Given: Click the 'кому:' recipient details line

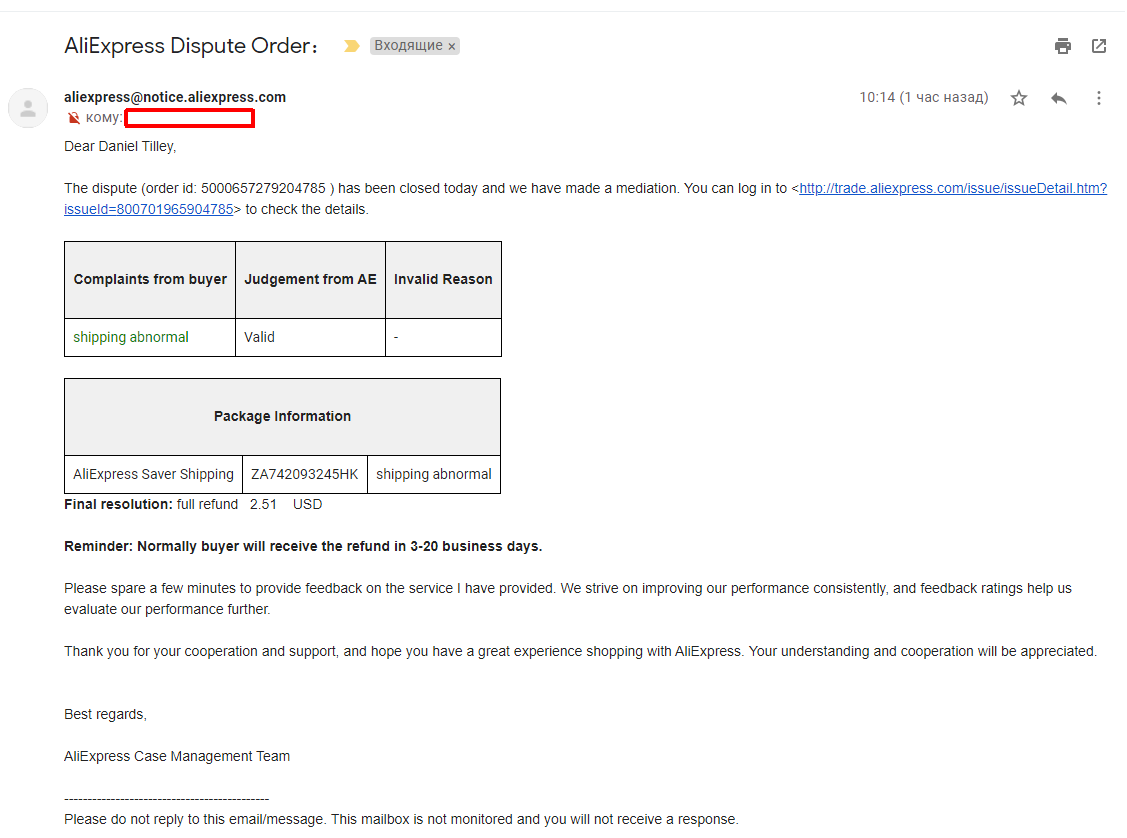Looking at the screenshot, I should tap(104, 118).
